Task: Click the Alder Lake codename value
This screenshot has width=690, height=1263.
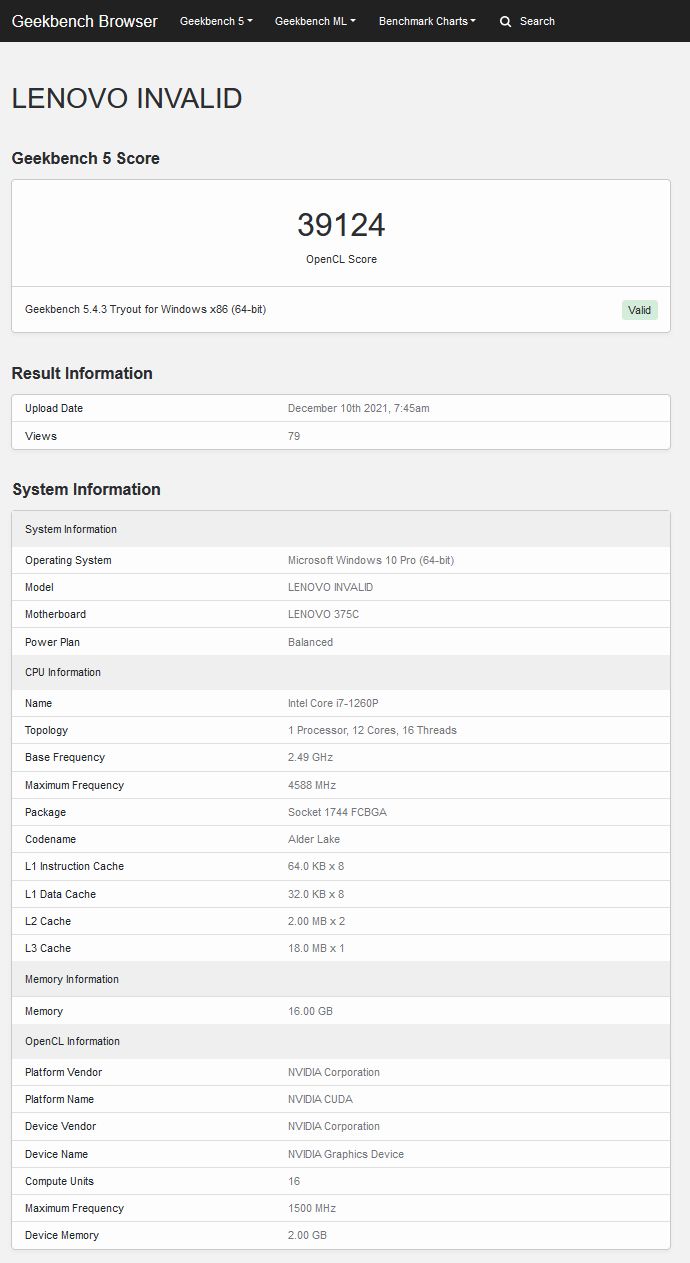Action: [x=314, y=839]
